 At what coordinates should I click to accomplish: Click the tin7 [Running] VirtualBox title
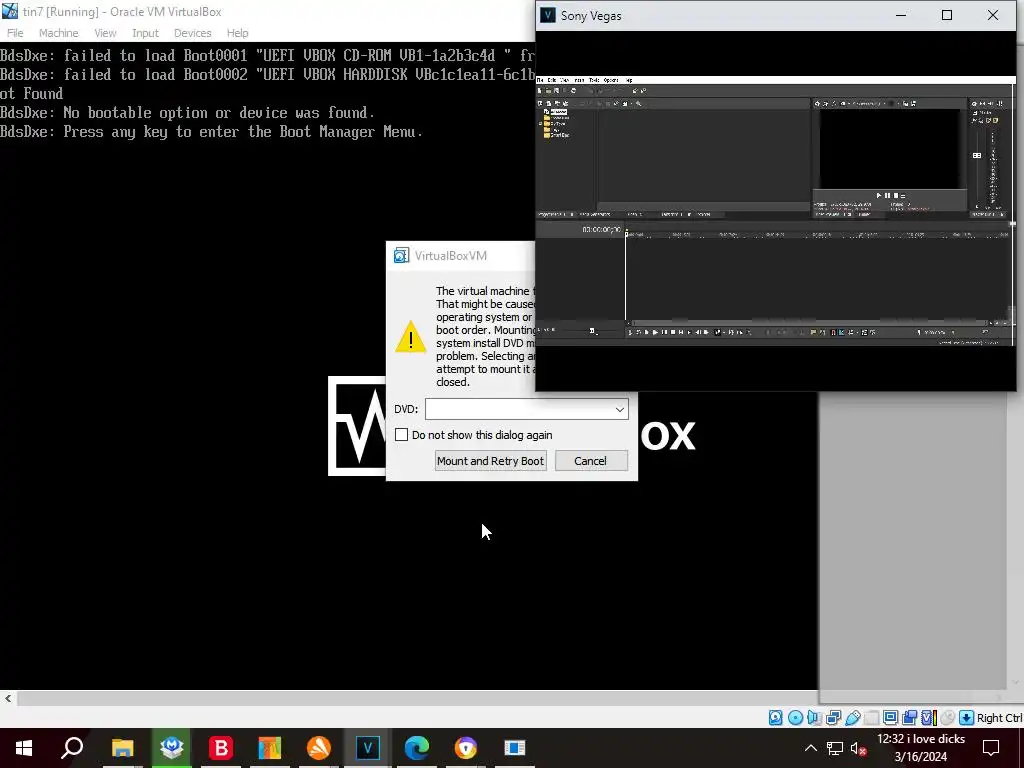[121, 12]
